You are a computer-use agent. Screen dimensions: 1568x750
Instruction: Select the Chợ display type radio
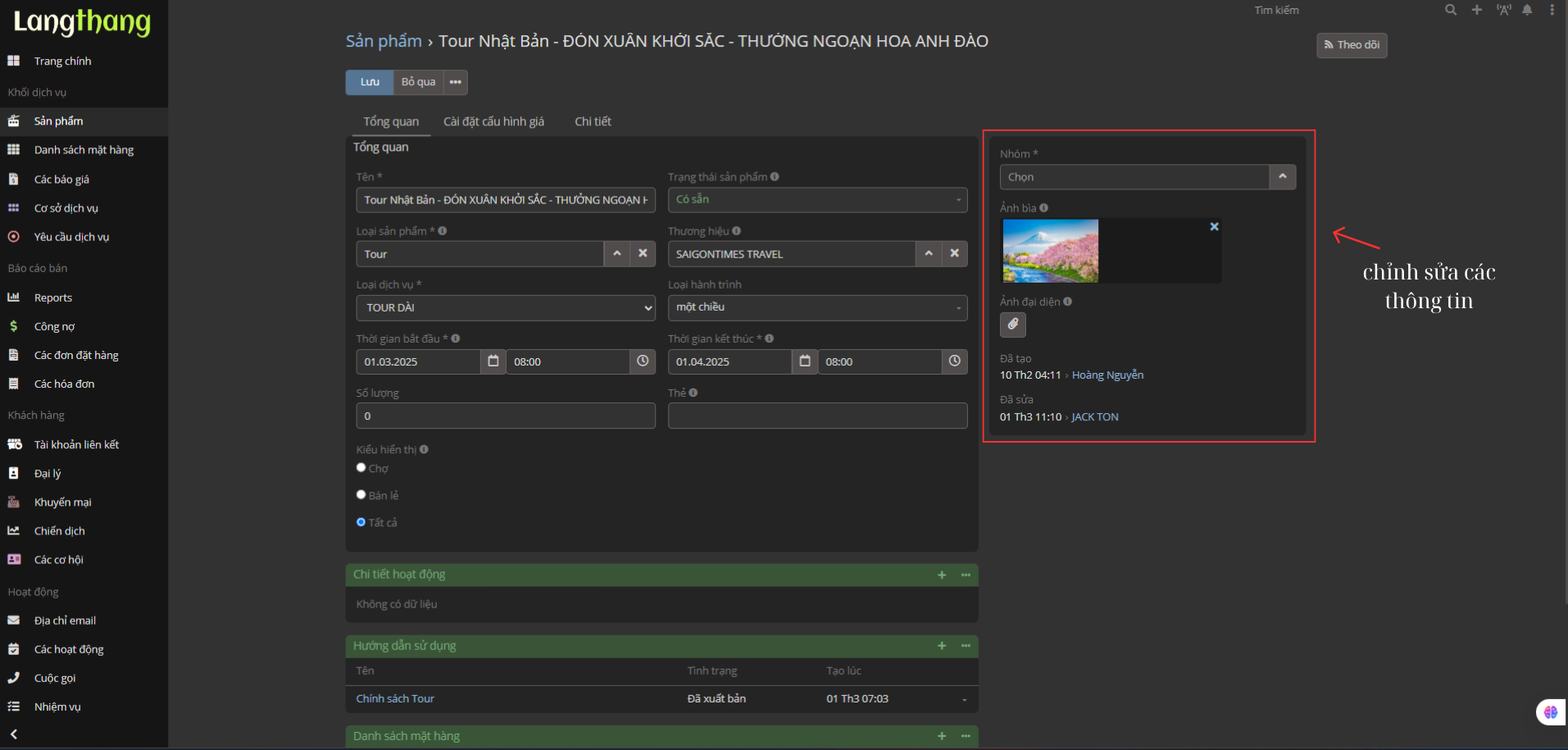(361, 468)
